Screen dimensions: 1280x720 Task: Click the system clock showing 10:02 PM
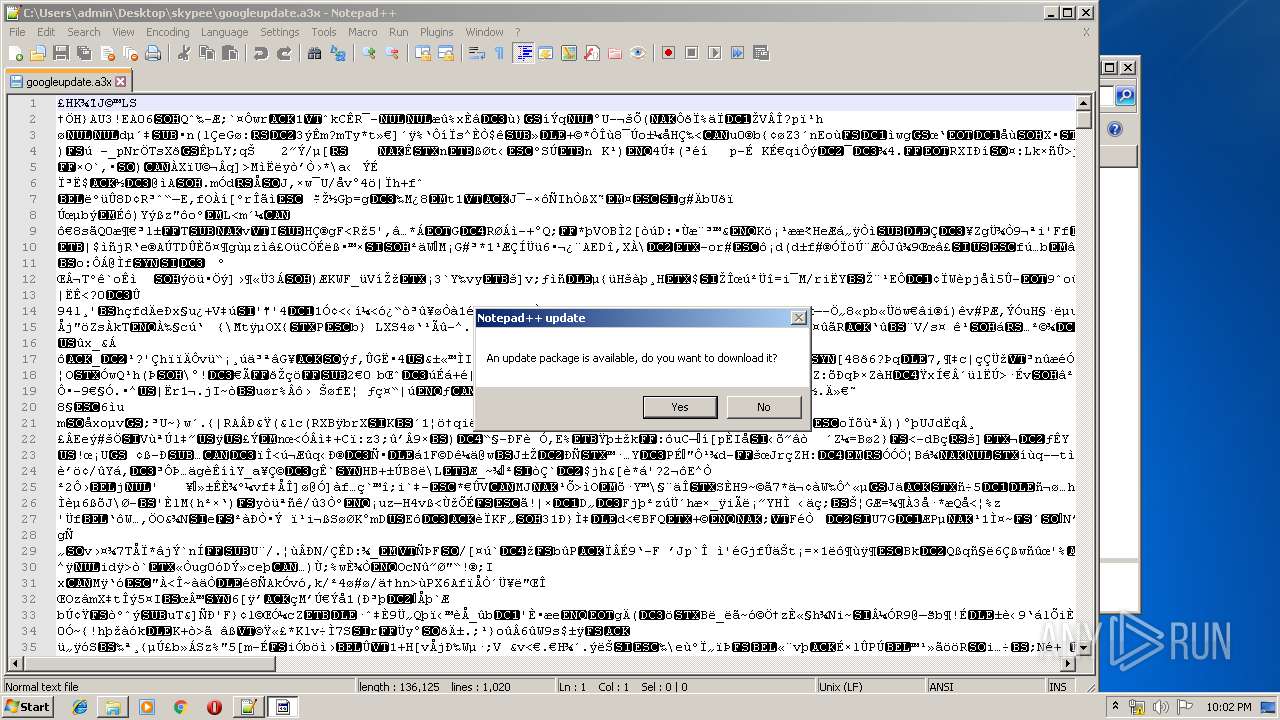1229,707
